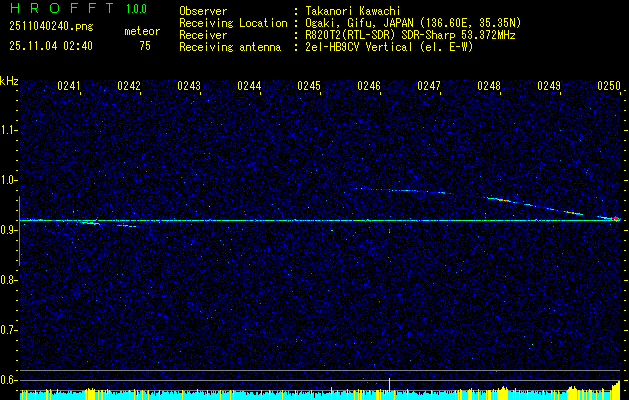Screen dimensions: 629x400
Task: Click time marker 0248
Action: click(489, 86)
